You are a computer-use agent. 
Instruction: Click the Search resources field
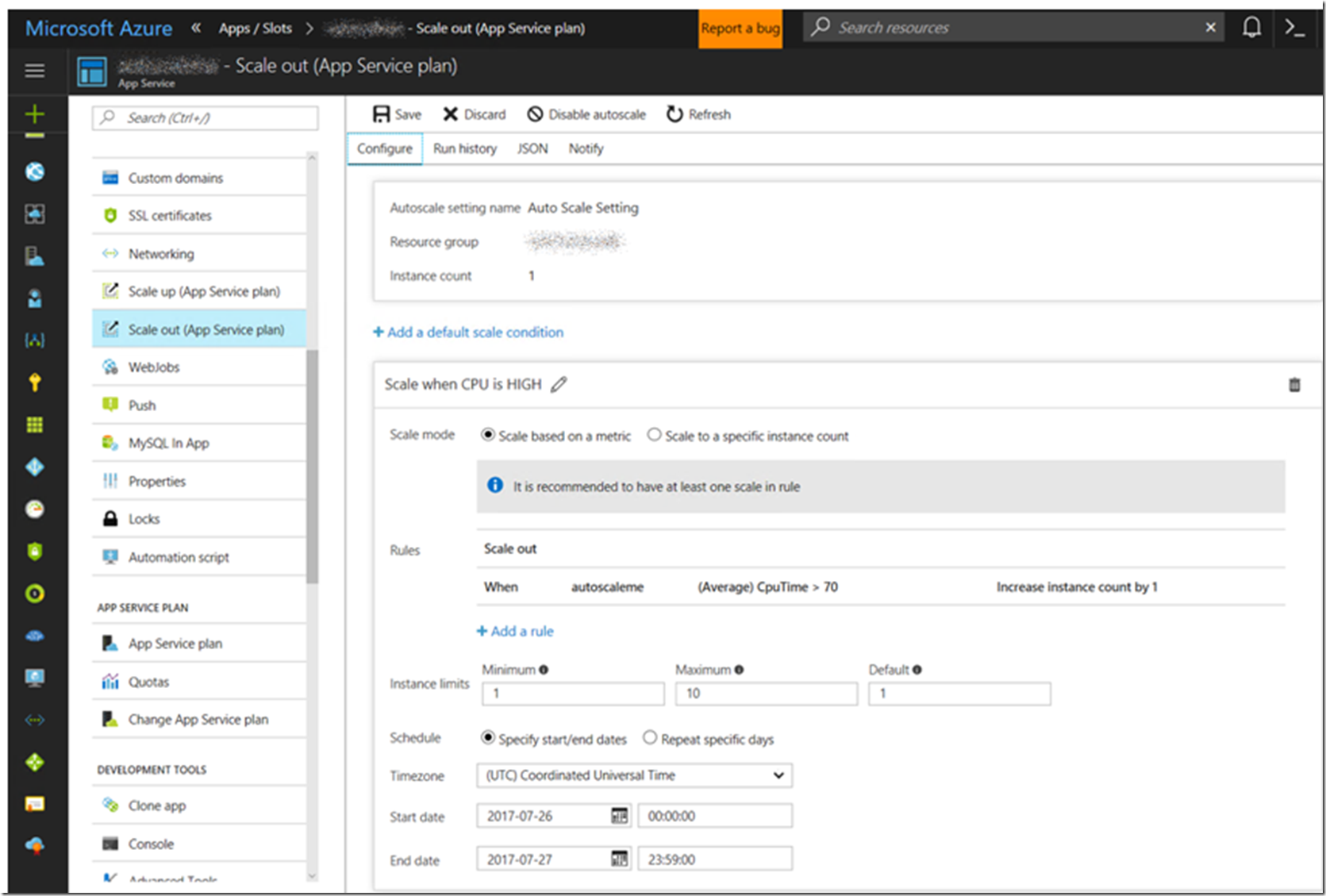(x=1013, y=27)
